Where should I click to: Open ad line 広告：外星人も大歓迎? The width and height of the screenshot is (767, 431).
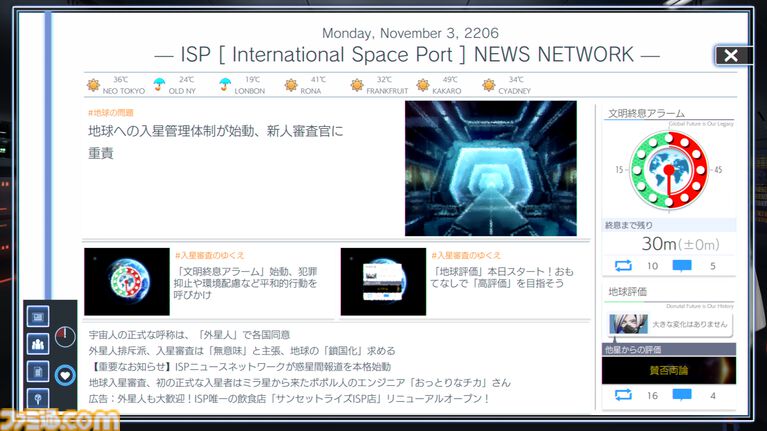click(289, 399)
